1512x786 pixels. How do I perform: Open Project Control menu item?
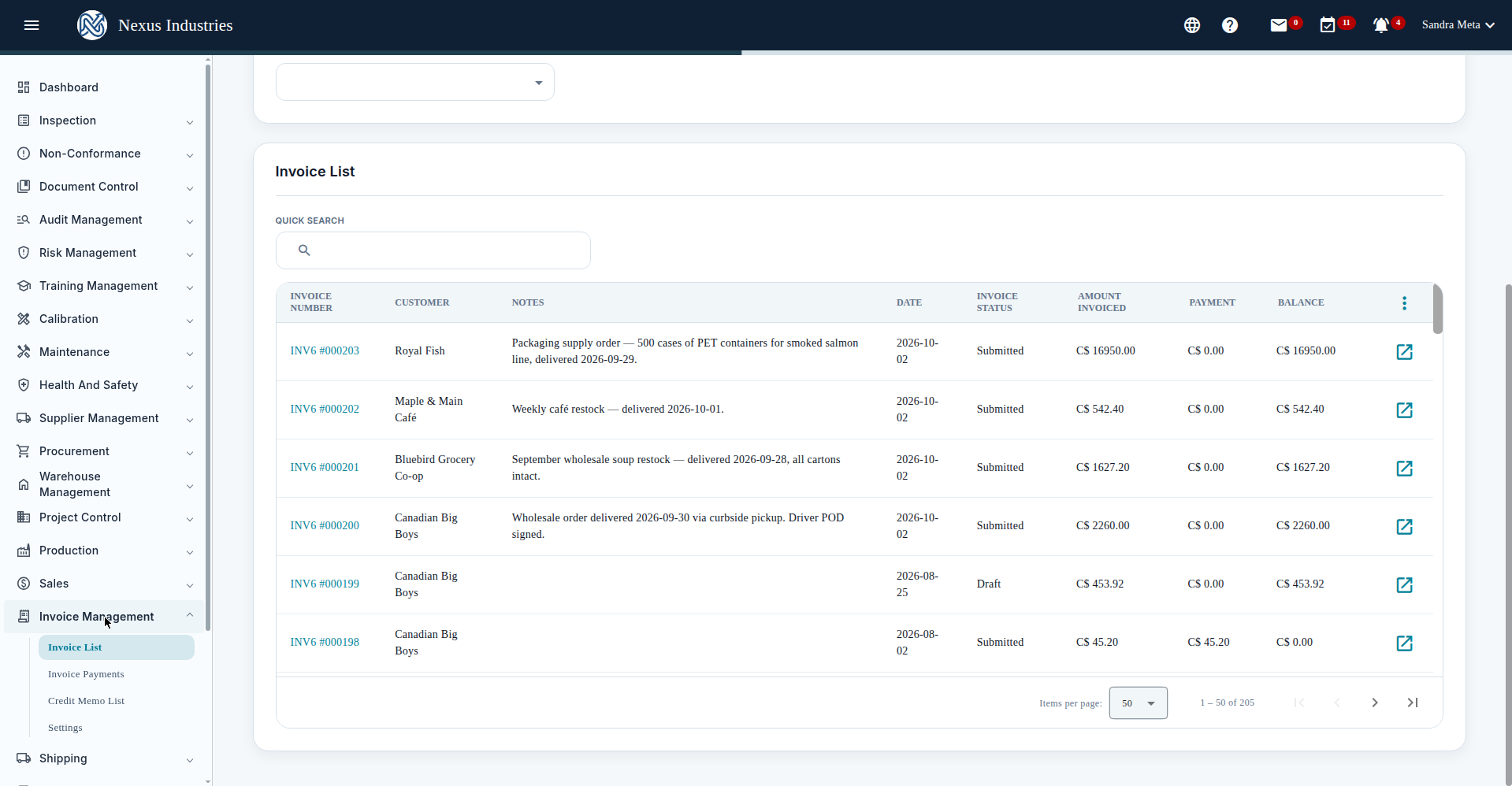pos(103,517)
